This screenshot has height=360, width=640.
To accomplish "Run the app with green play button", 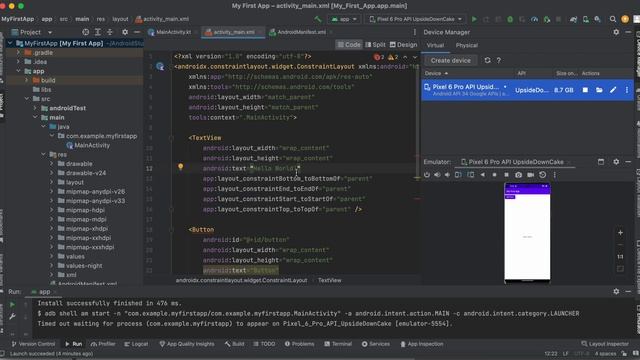I will 474,19.
